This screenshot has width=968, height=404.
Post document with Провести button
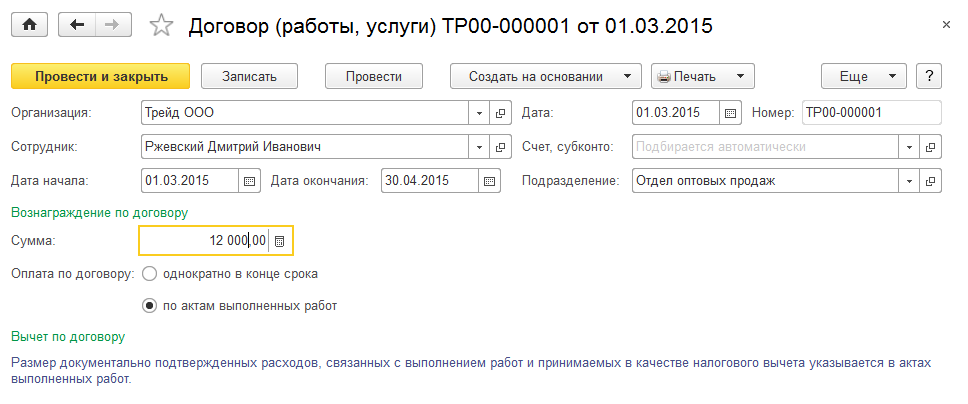tap(373, 77)
